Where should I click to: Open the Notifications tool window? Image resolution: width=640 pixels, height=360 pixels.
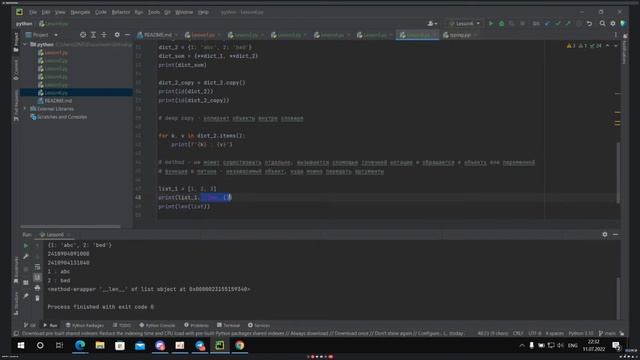[624, 50]
